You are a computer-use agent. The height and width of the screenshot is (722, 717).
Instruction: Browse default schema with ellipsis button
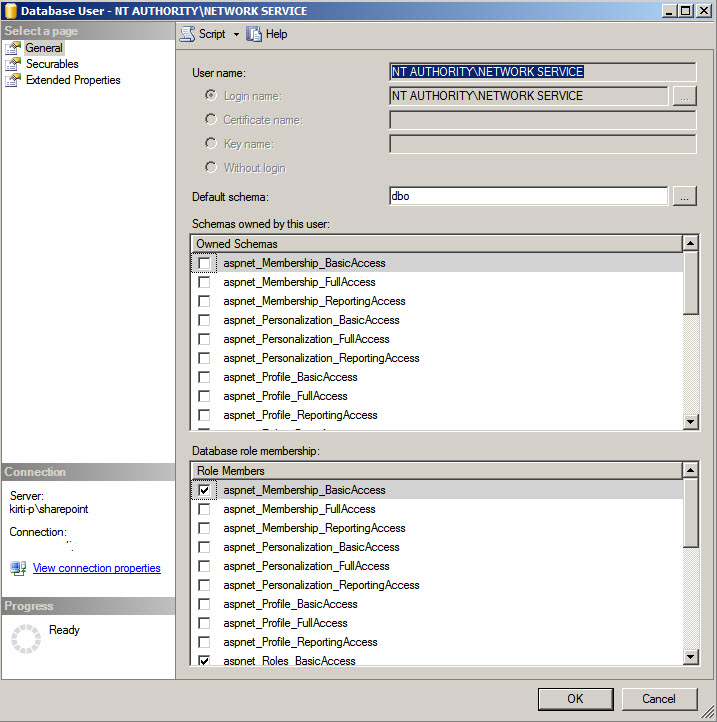click(x=684, y=197)
